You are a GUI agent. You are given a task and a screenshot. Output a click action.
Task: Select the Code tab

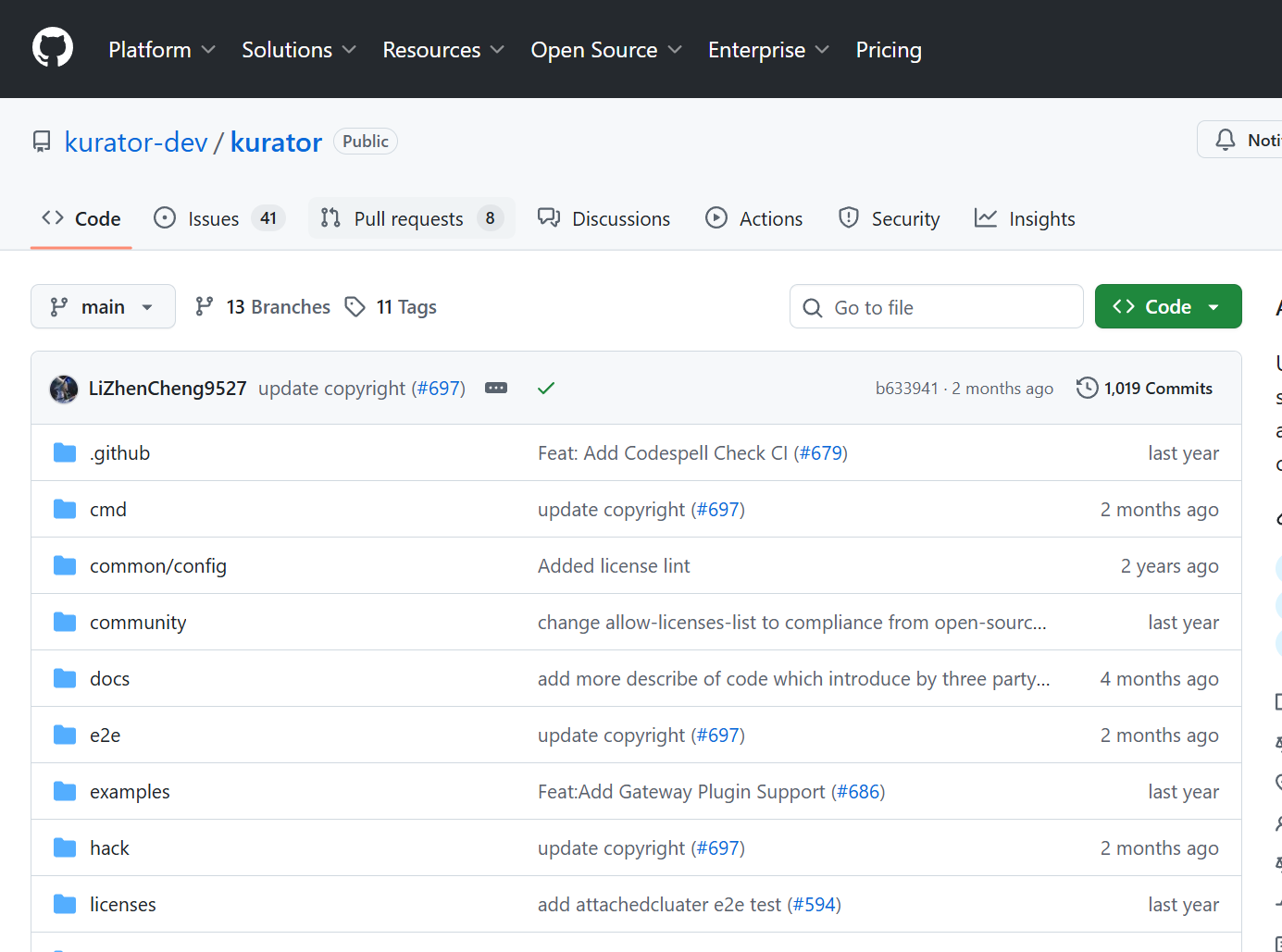pos(81,218)
